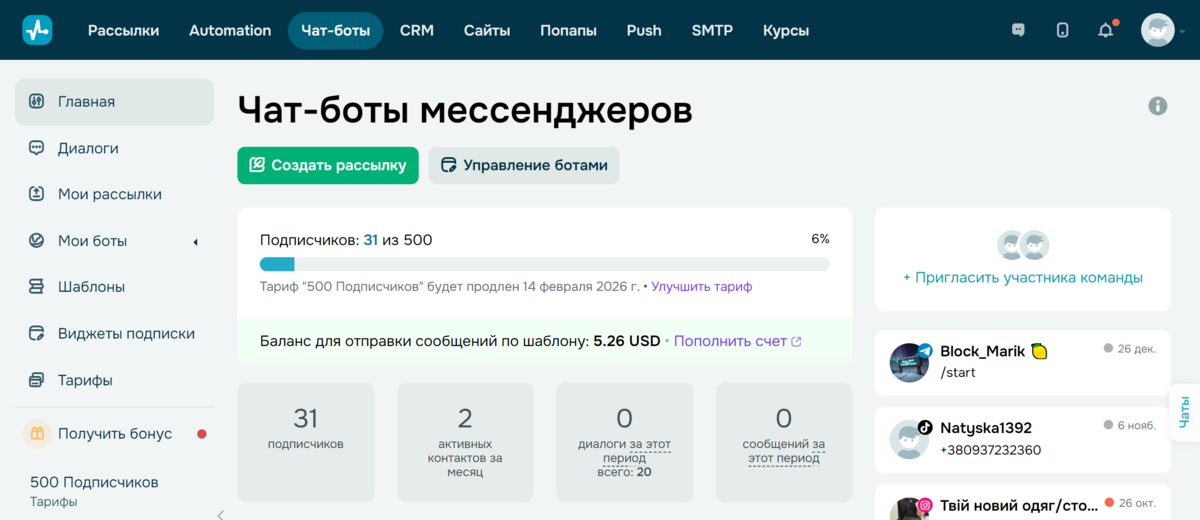This screenshot has width=1200, height=520.
Task: Click Получить бонус in the sidebar
Action: coord(114,434)
